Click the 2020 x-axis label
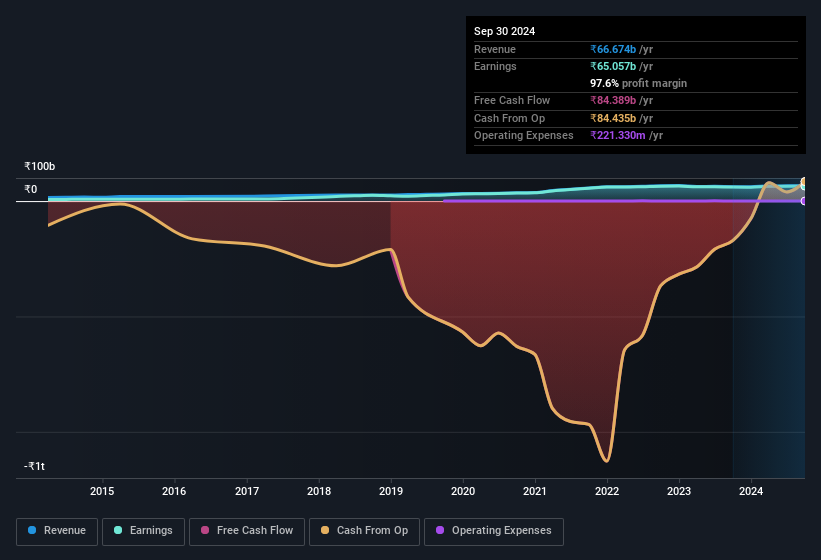The width and height of the screenshot is (821, 560). (463, 491)
